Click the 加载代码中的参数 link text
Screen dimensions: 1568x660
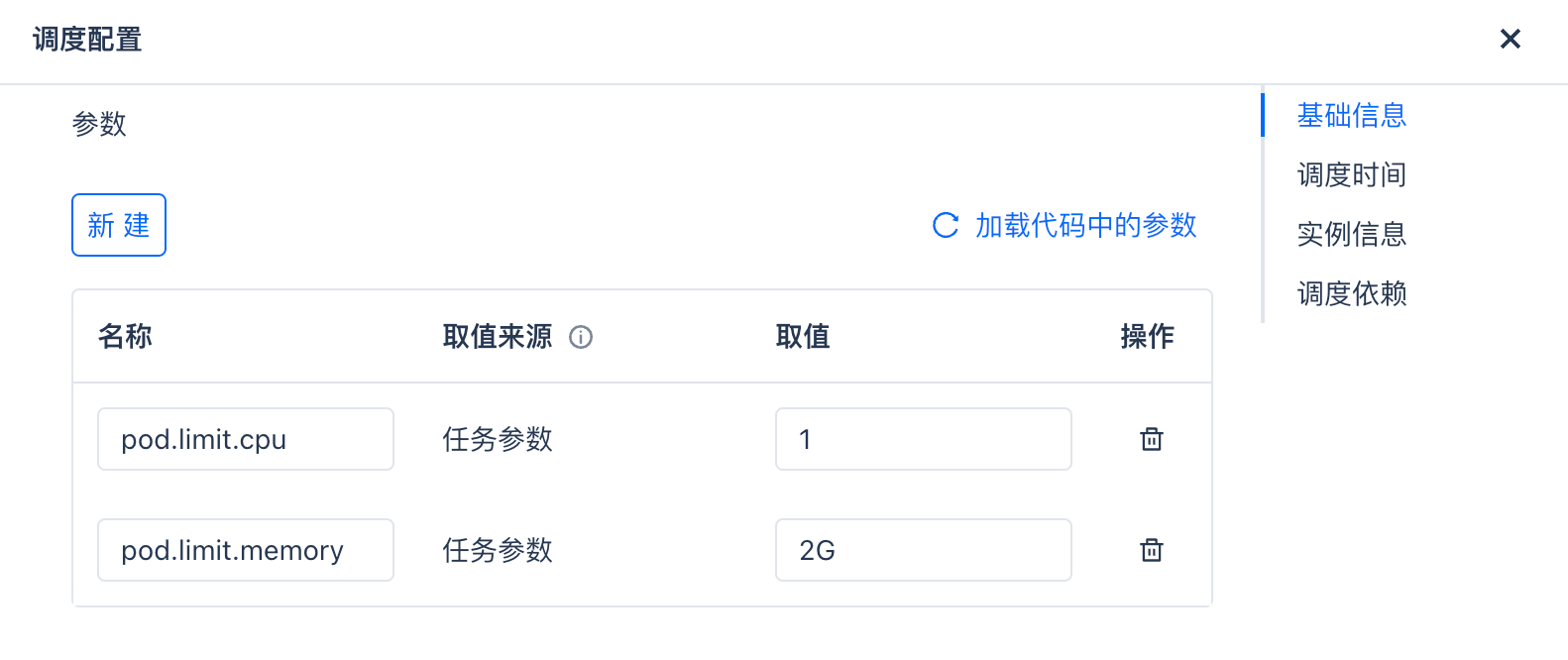(1085, 225)
